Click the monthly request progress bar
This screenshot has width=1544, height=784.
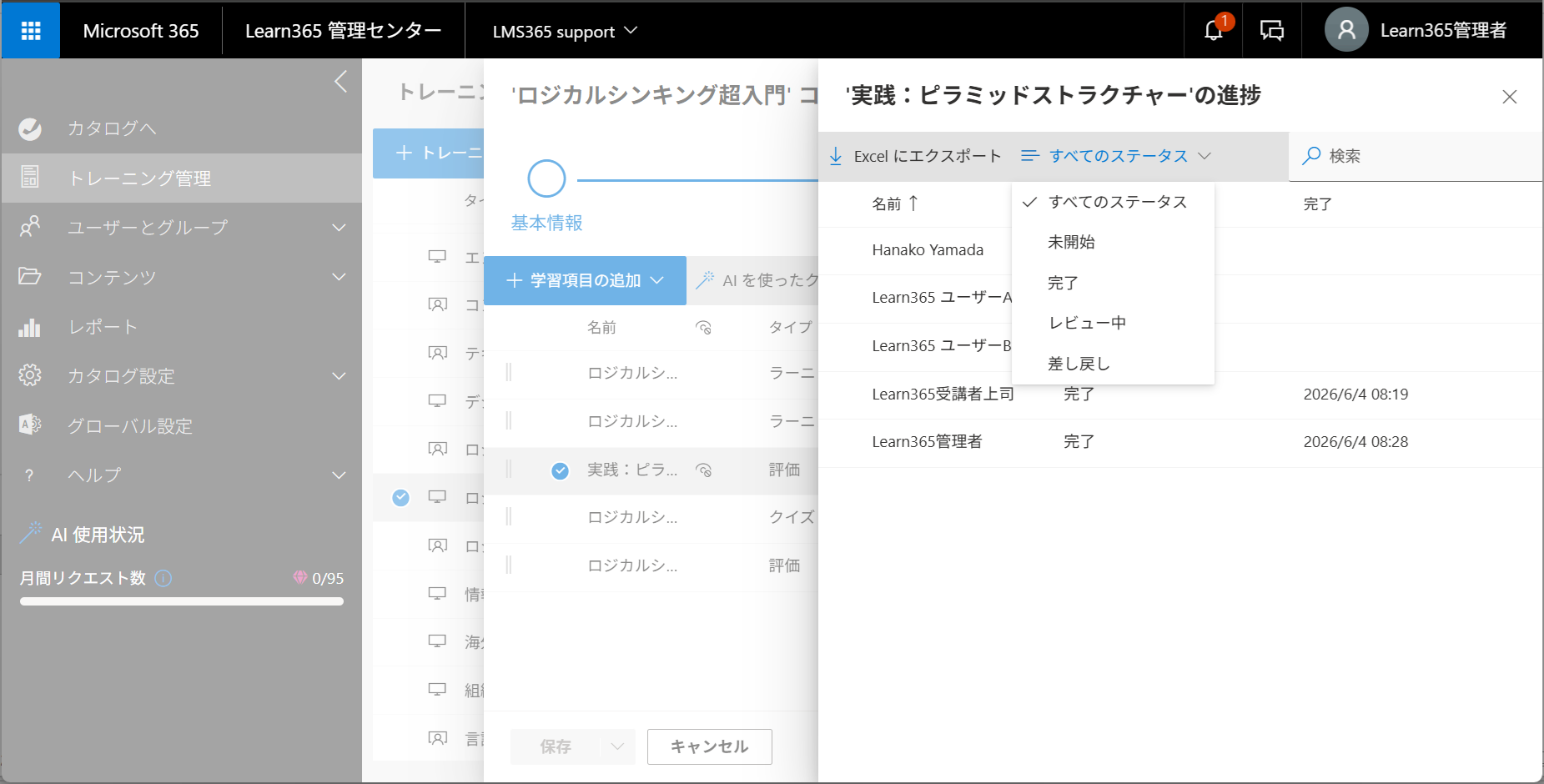pos(182,601)
